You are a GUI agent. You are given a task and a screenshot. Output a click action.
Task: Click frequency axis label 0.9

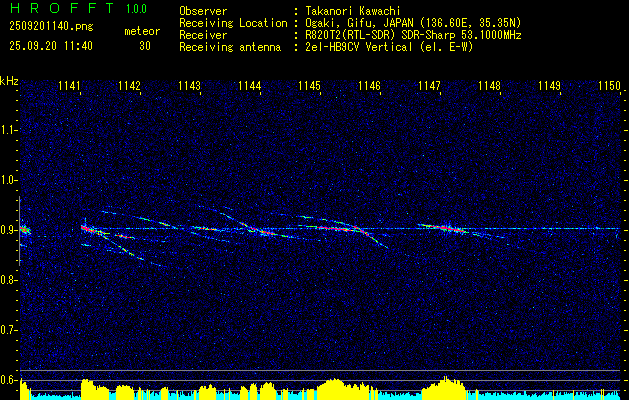[7, 230]
